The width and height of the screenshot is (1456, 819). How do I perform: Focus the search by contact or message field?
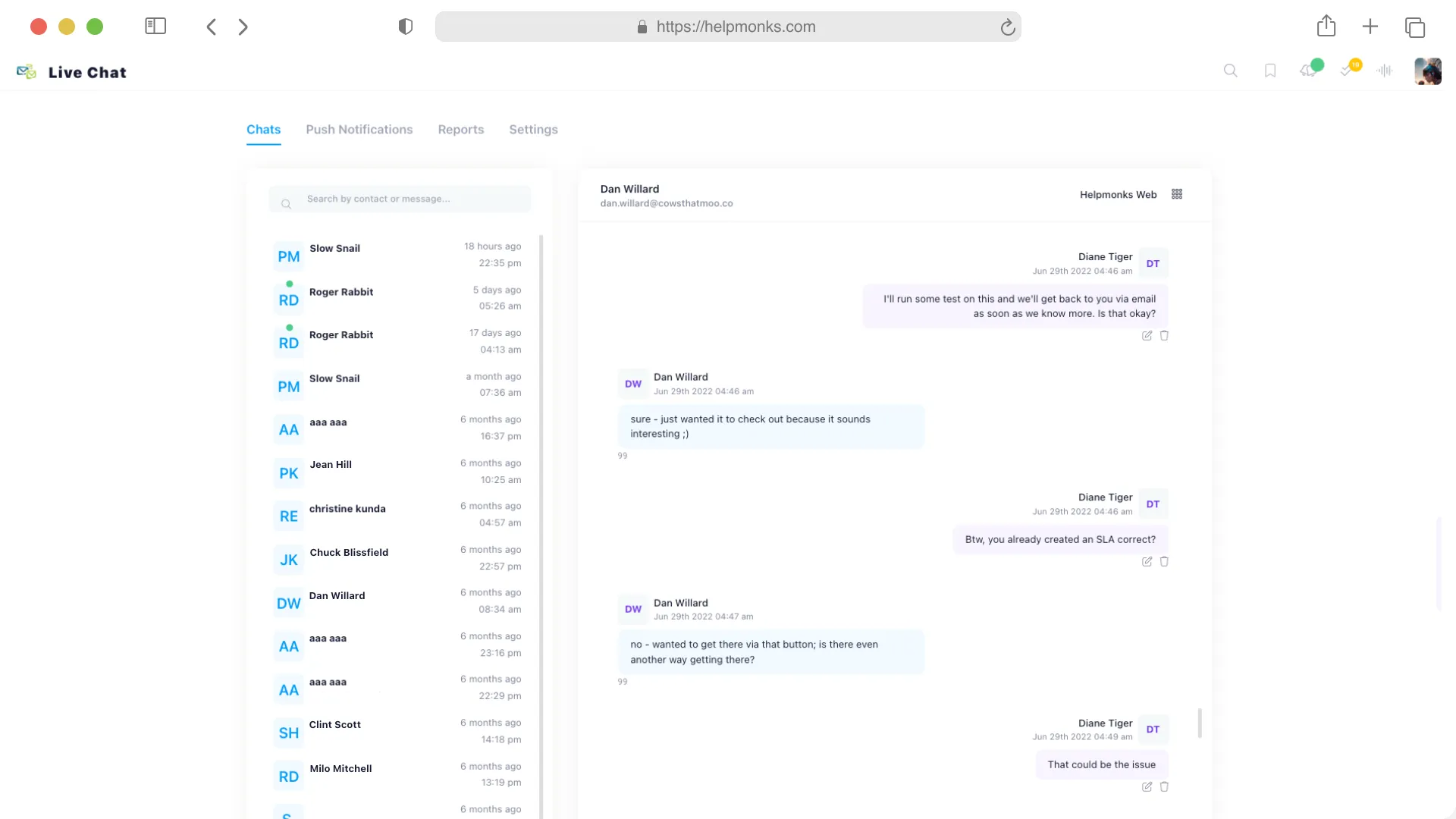(400, 199)
